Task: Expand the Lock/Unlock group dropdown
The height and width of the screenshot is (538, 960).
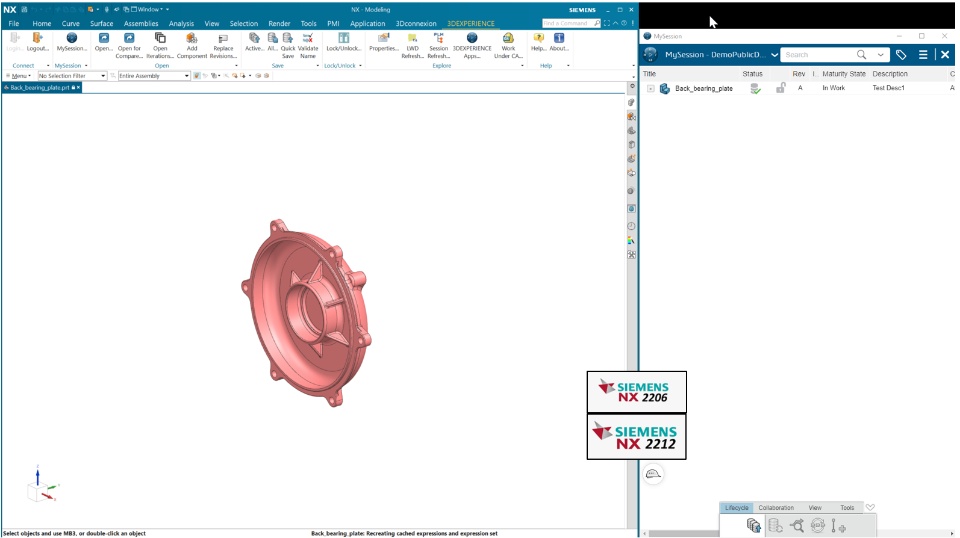Action: pos(360,65)
